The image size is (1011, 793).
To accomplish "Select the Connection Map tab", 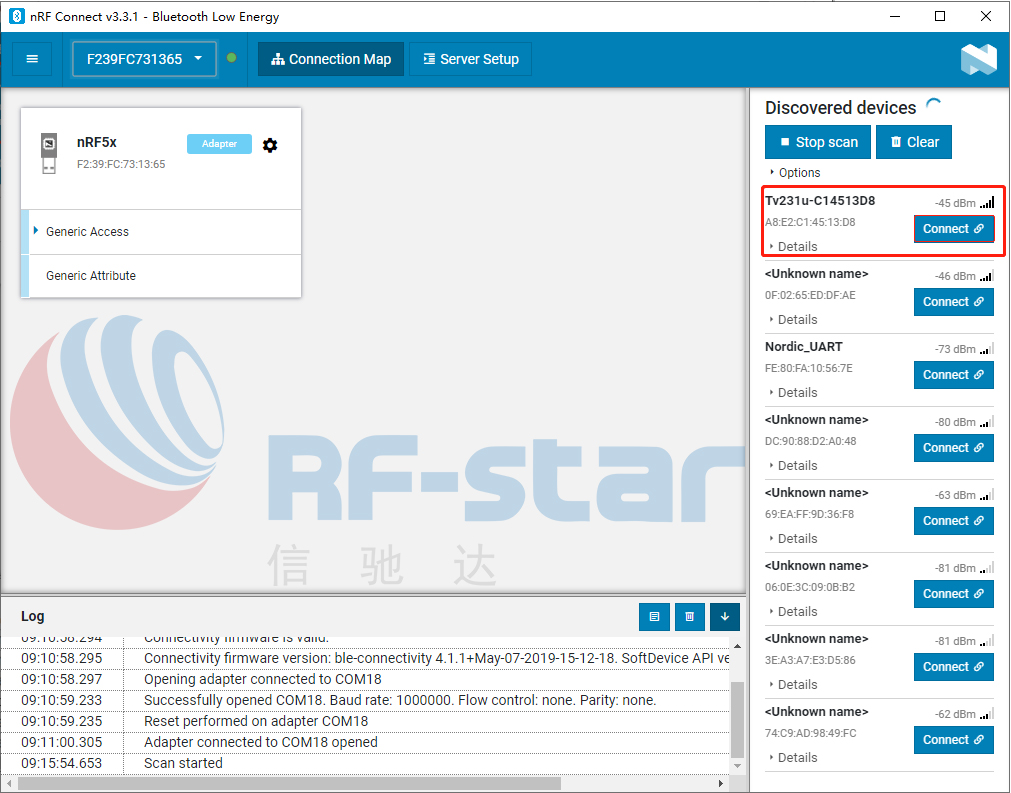I will [330, 59].
